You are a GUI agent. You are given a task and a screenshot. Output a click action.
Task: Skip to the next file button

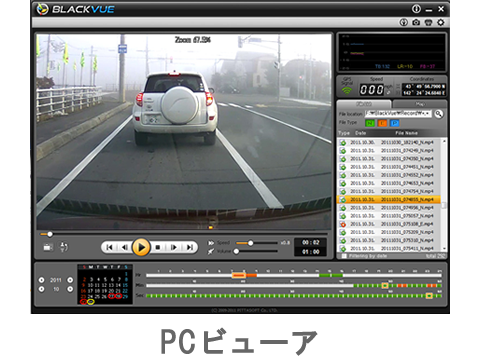click(x=190, y=247)
